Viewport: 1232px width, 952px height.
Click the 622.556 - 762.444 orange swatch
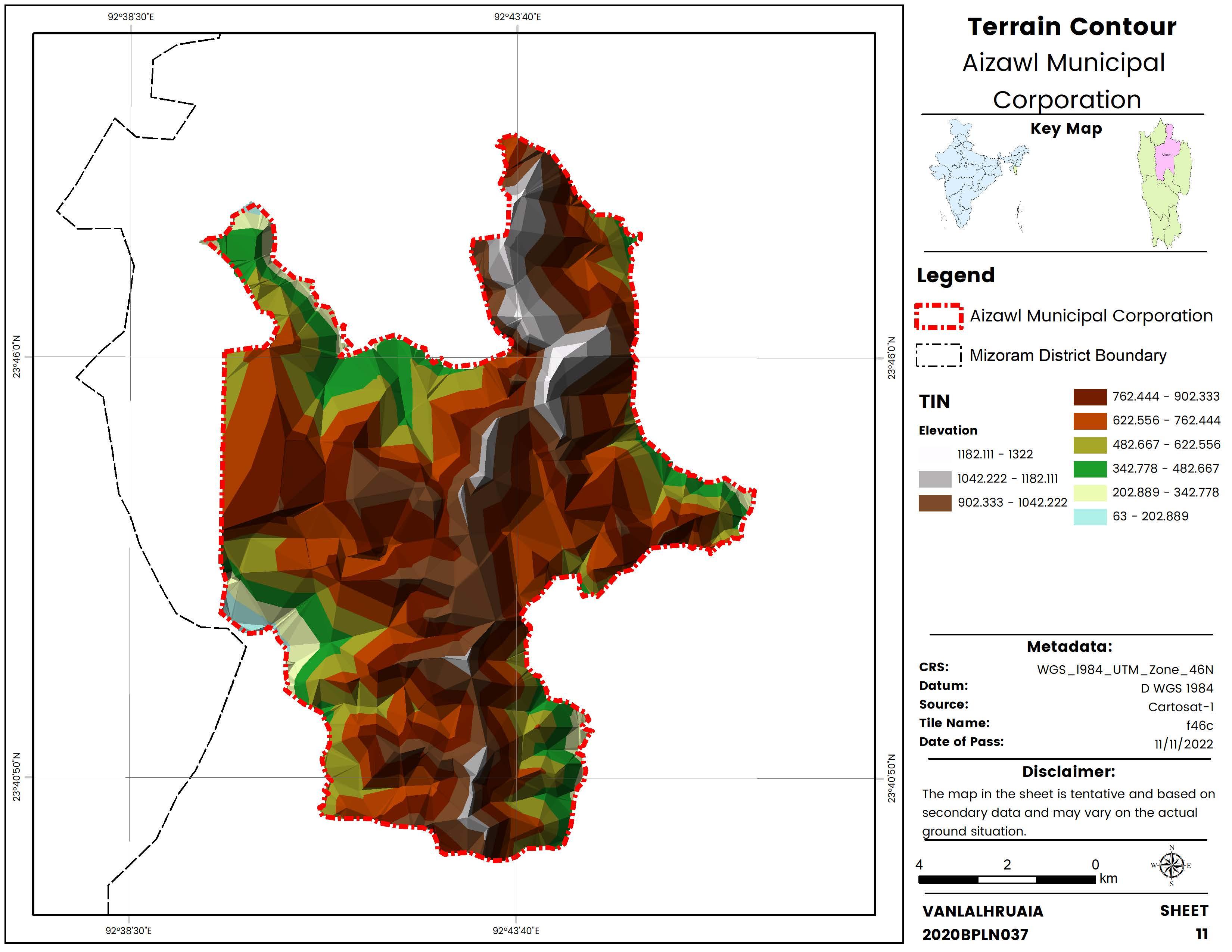click(x=1090, y=421)
